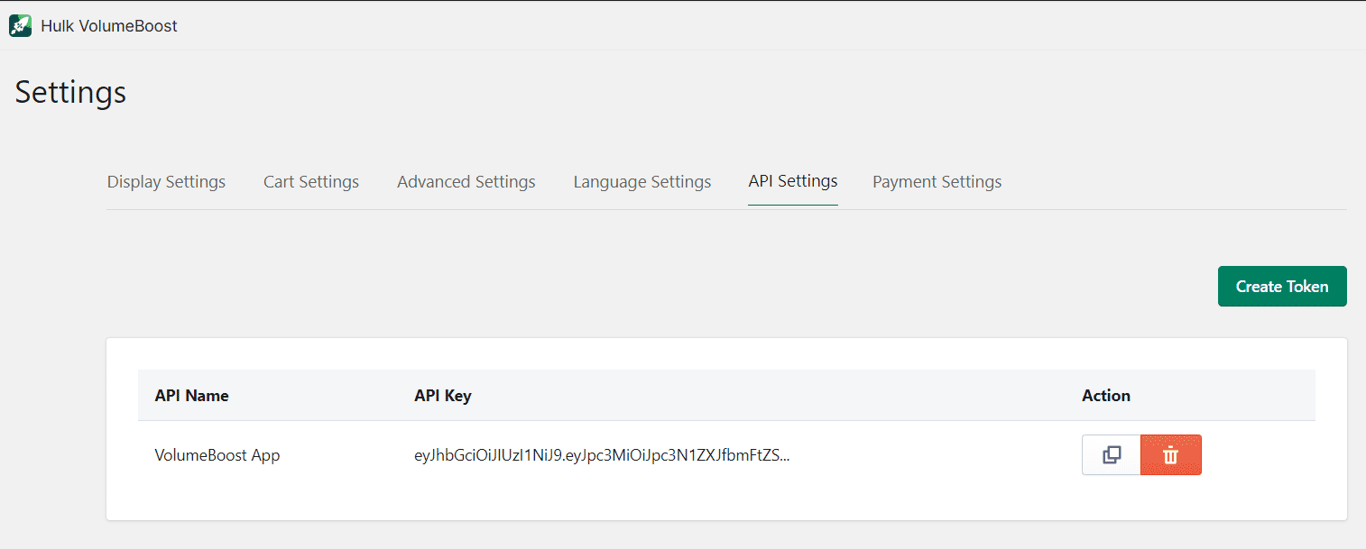Click the Hulk VolumeBoost app logo icon
The height and width of the screenshot is (549, 1366).
[x=20, y=26]
